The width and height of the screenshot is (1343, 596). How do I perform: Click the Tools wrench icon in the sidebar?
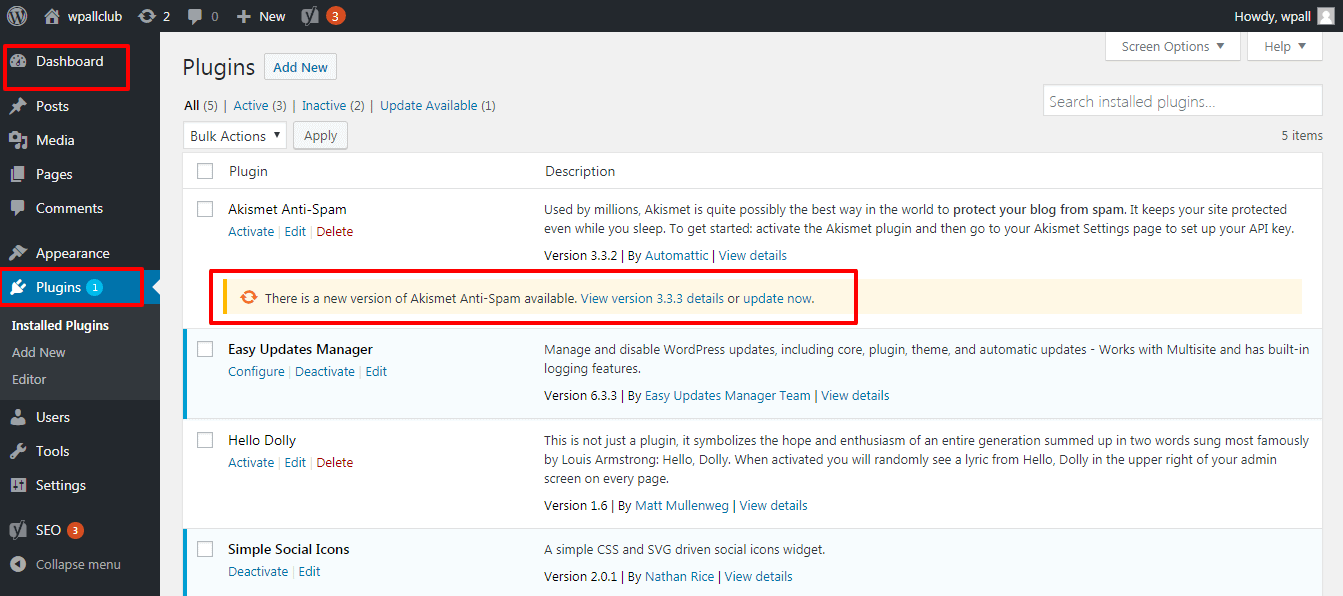(x=18, y=451)
